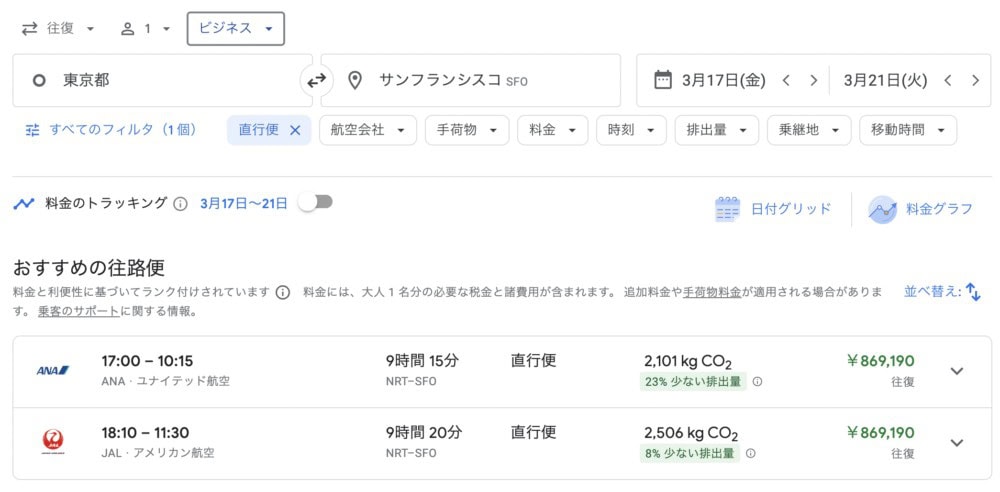Go to next day for 3月17日 departure

tap(813, 80)
